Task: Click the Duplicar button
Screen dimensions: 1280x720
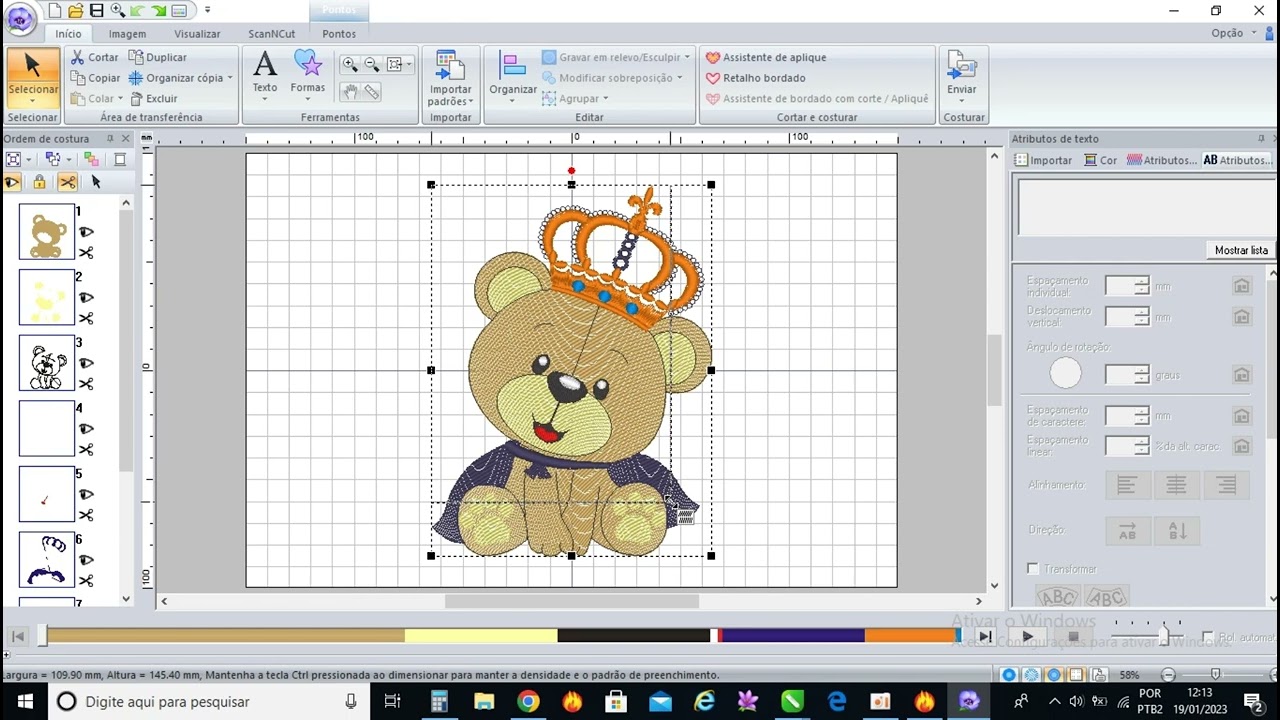Action: click(158, 57)
